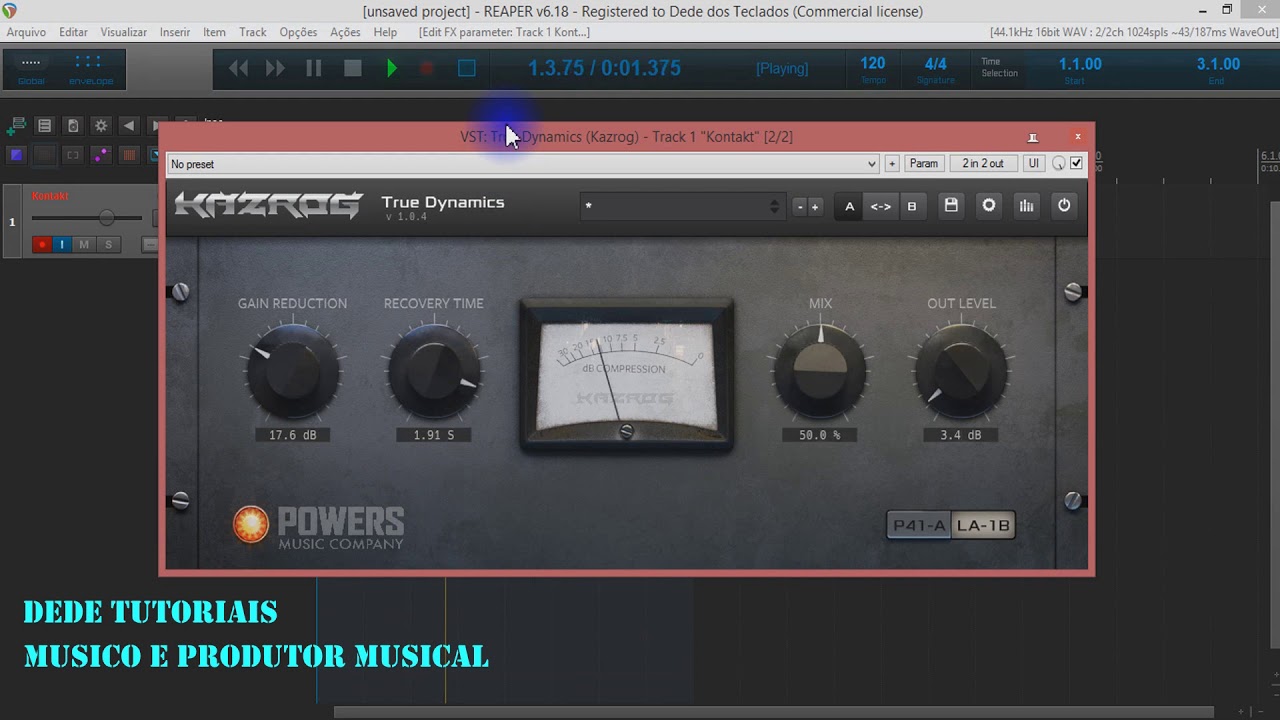The width and height of the screenshot is (1280, 720).
Task: Open the Ações menu
Action: point(345,32)
